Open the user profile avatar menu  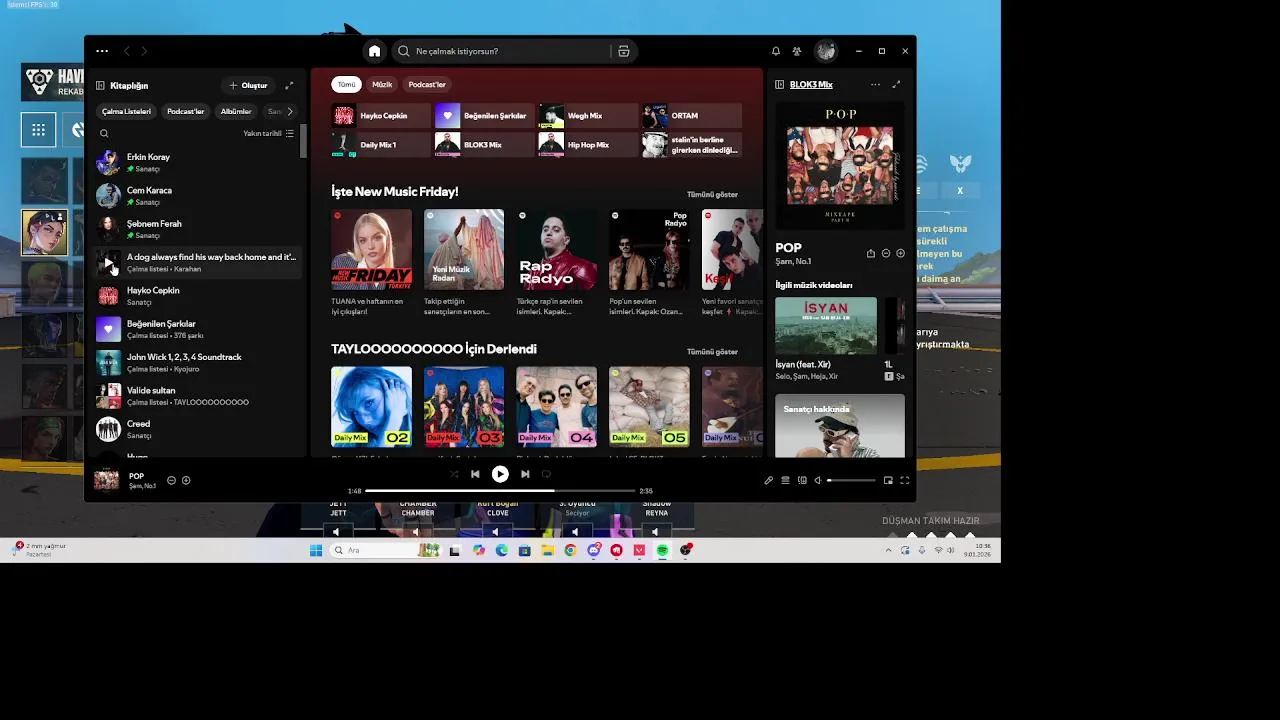825,51
